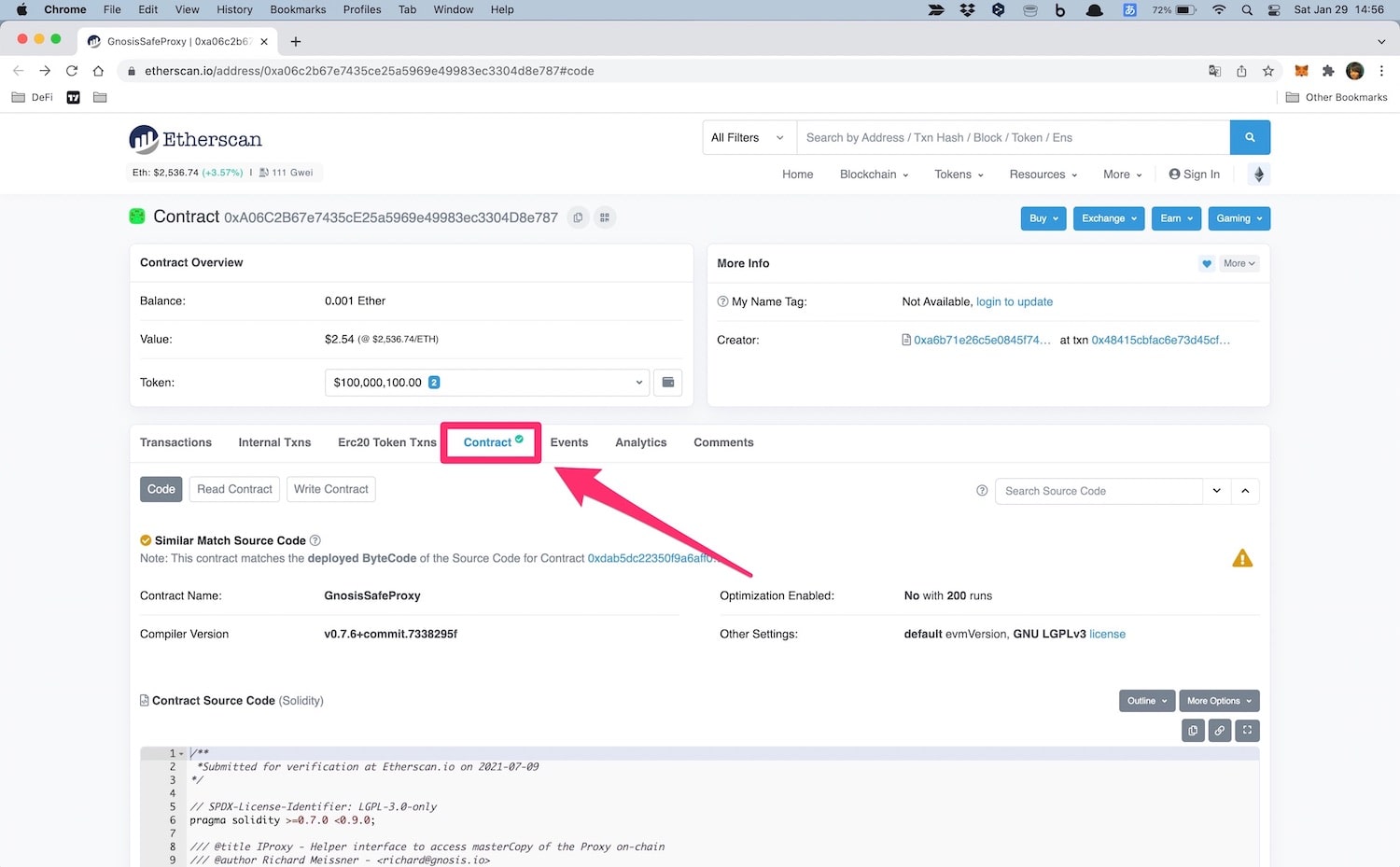Click the browser URL address bar

[659, 71]
